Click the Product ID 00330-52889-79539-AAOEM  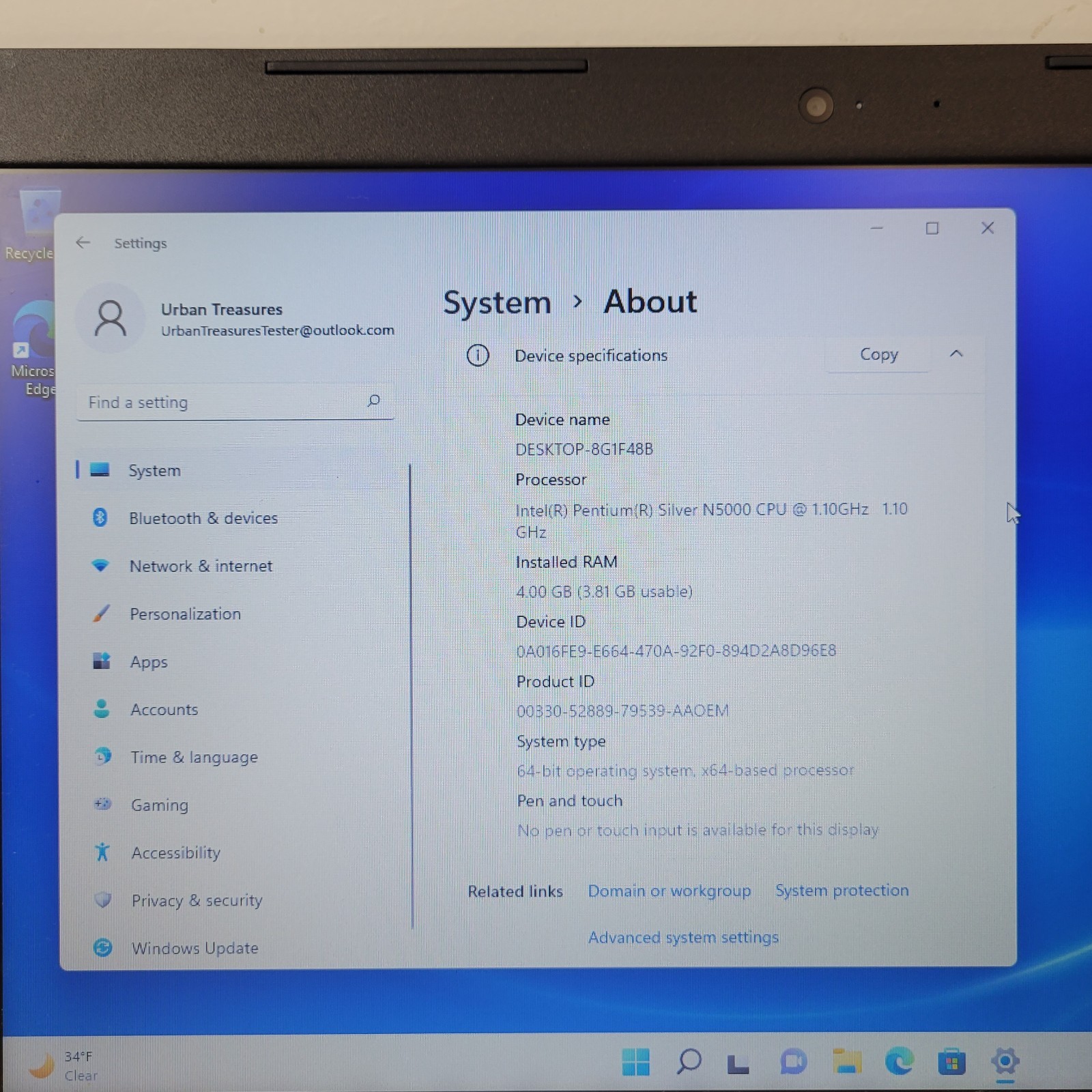pyautogui.click(x=622, y=710)
